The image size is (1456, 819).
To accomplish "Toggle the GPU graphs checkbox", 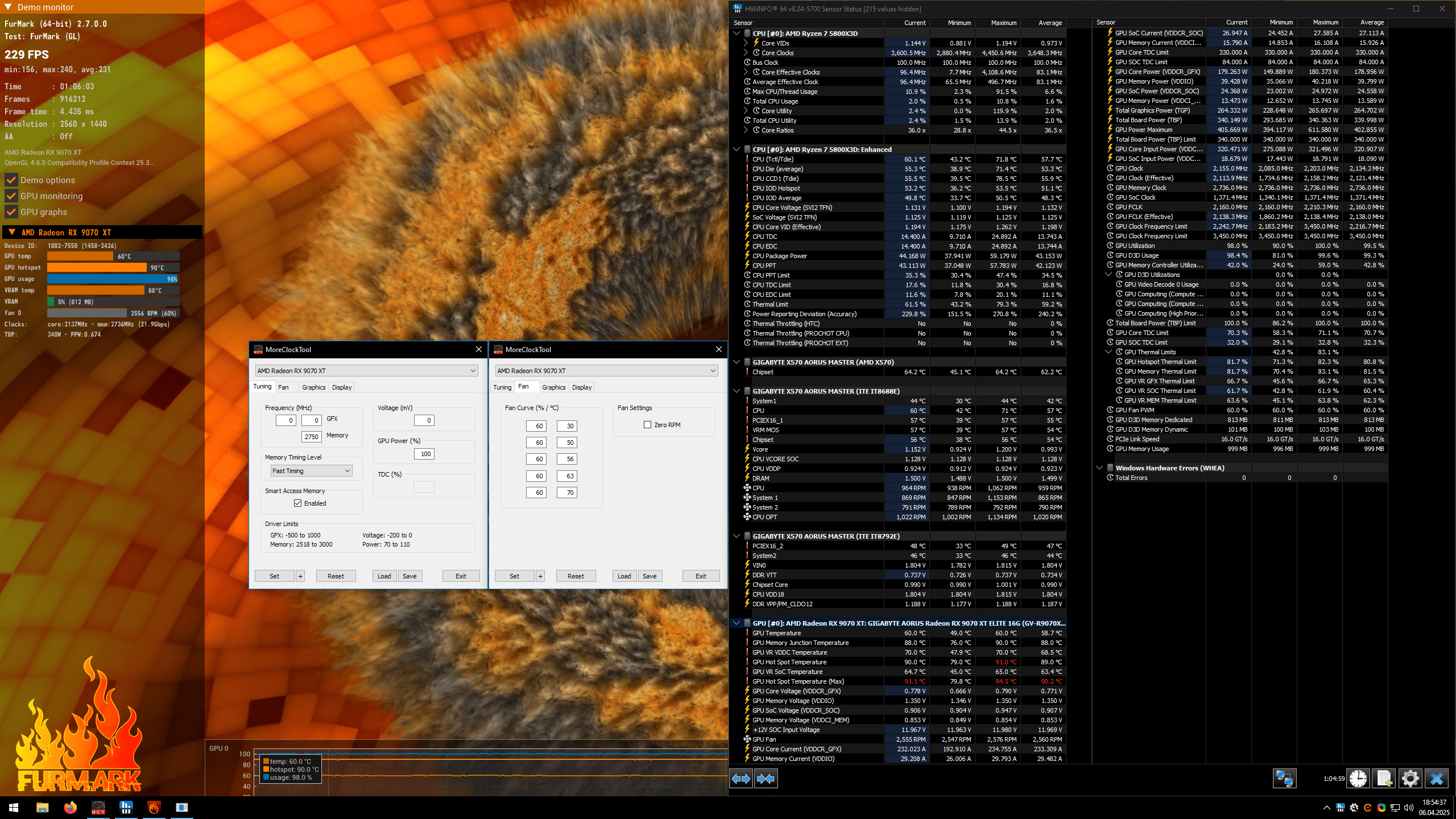I will click(11, 212).
